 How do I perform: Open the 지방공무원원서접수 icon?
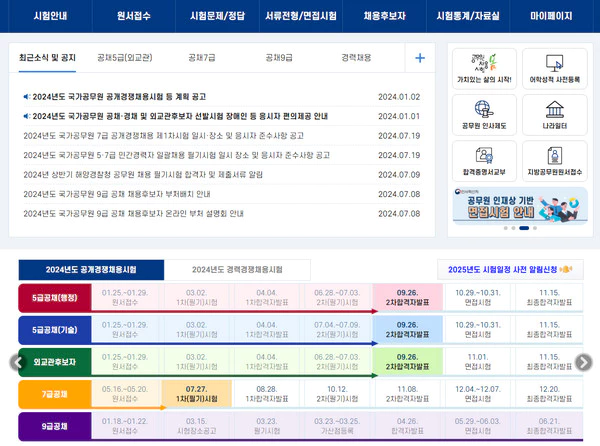(554, 157)
